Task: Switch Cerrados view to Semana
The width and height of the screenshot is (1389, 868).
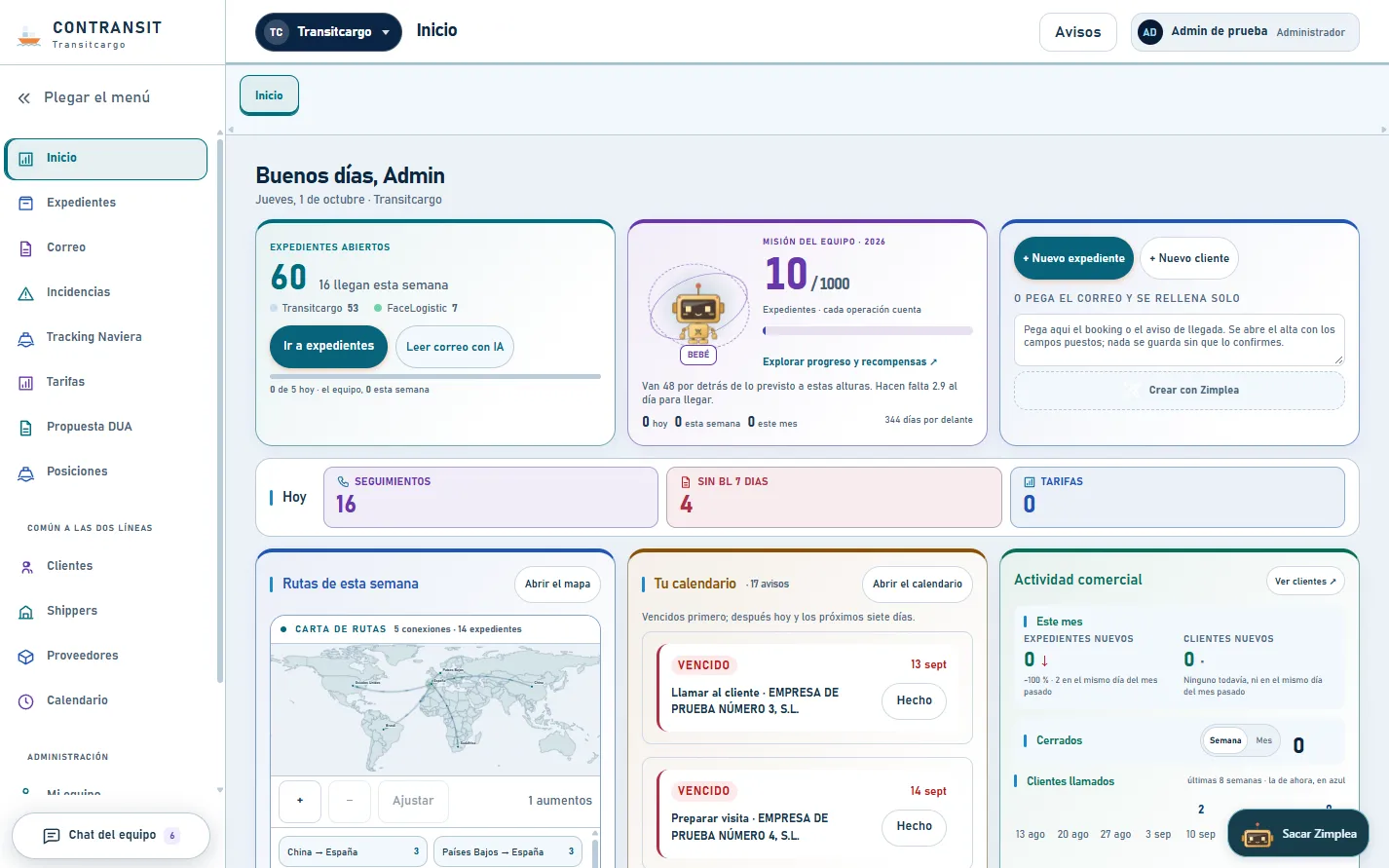Action: 1225,740
